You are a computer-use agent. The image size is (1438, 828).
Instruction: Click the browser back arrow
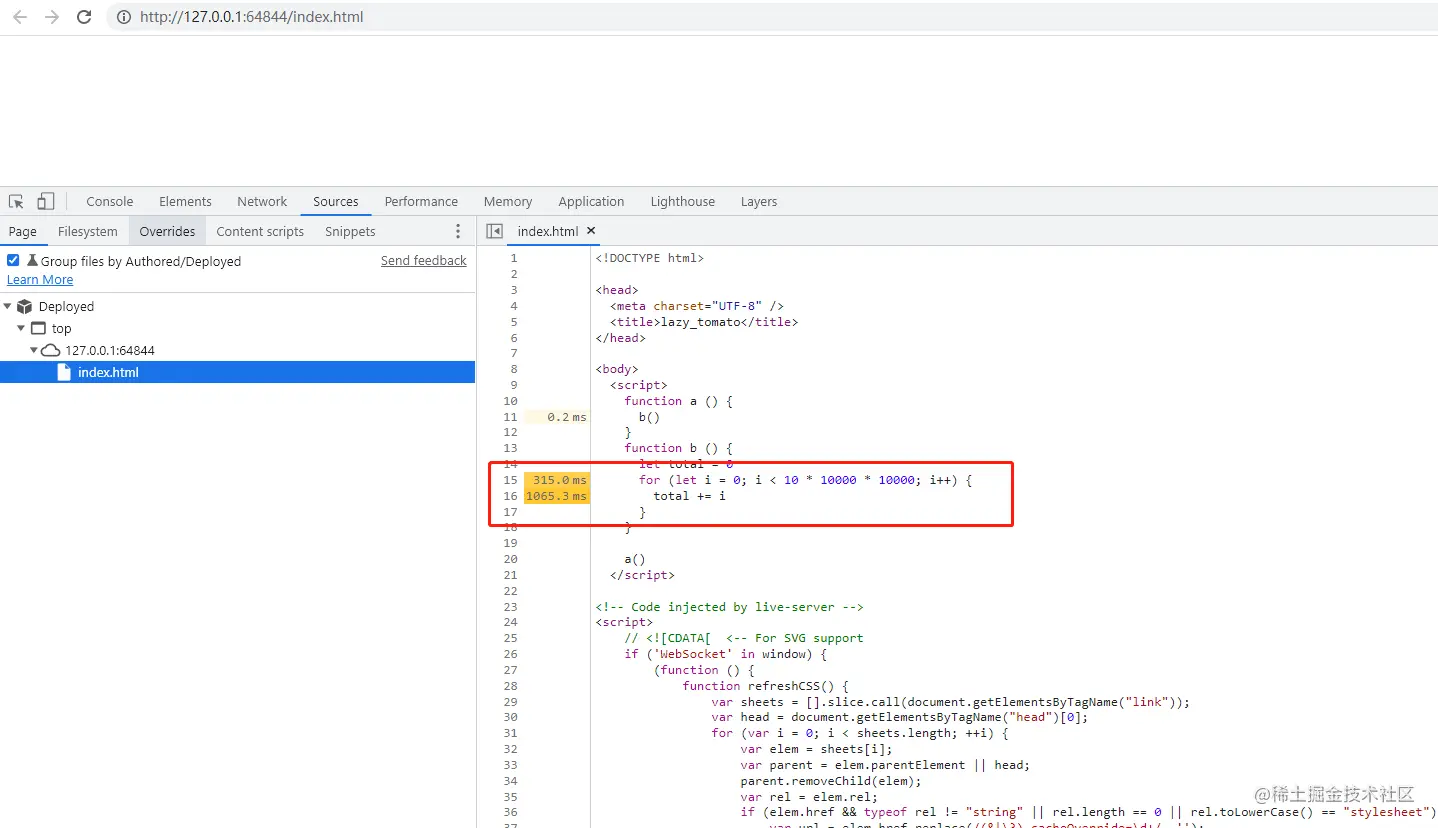click(x=20, y=17)
